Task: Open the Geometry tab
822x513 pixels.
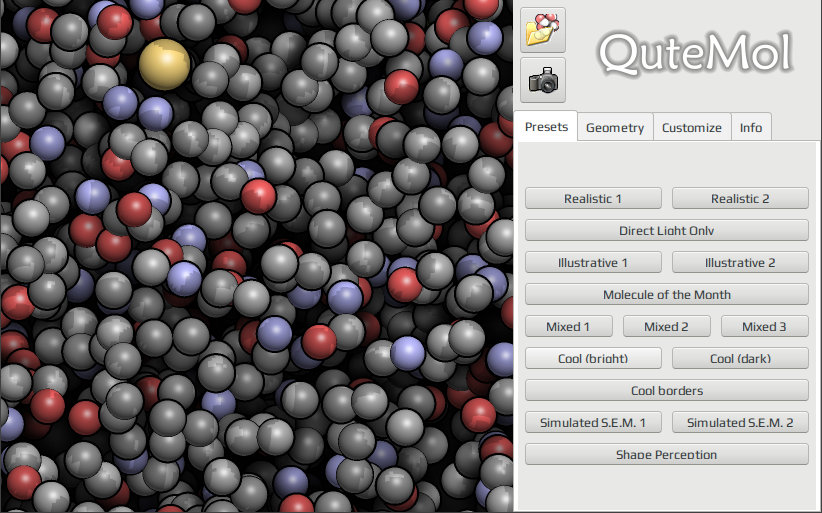Action: pos(615,127)
